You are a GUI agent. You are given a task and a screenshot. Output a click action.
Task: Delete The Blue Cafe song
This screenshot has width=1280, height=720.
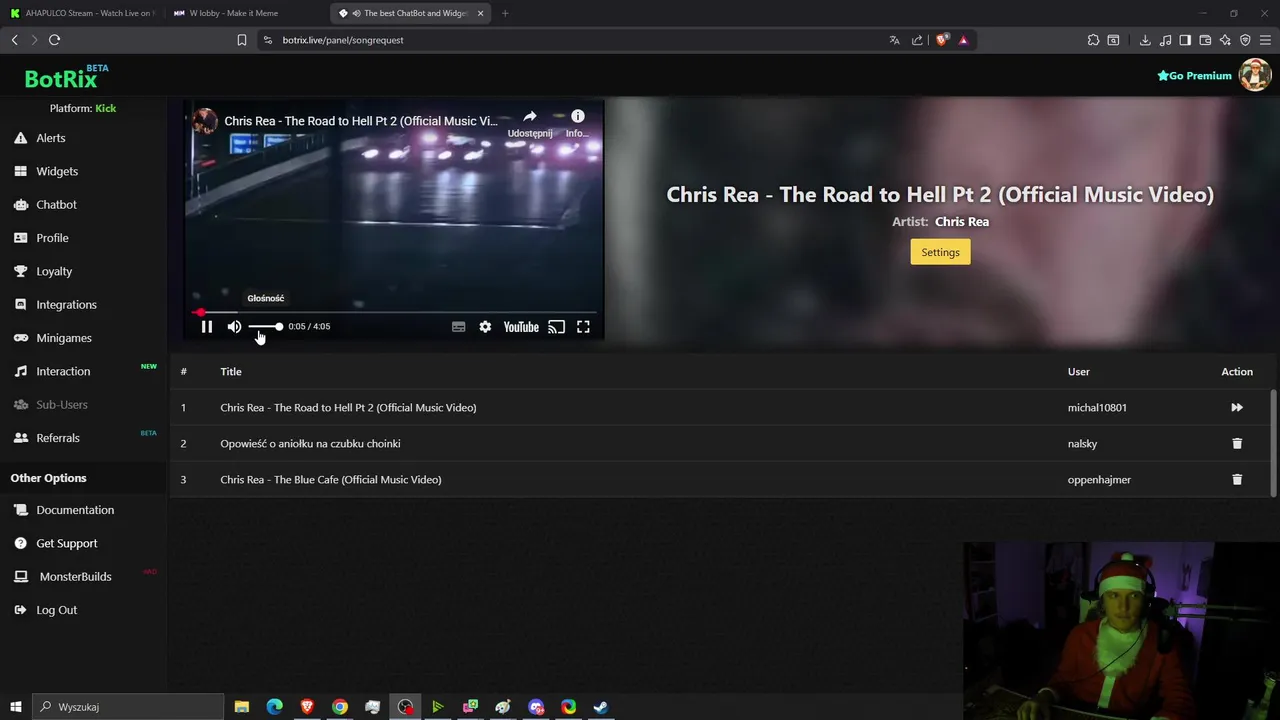click(x=1237, y=479)
